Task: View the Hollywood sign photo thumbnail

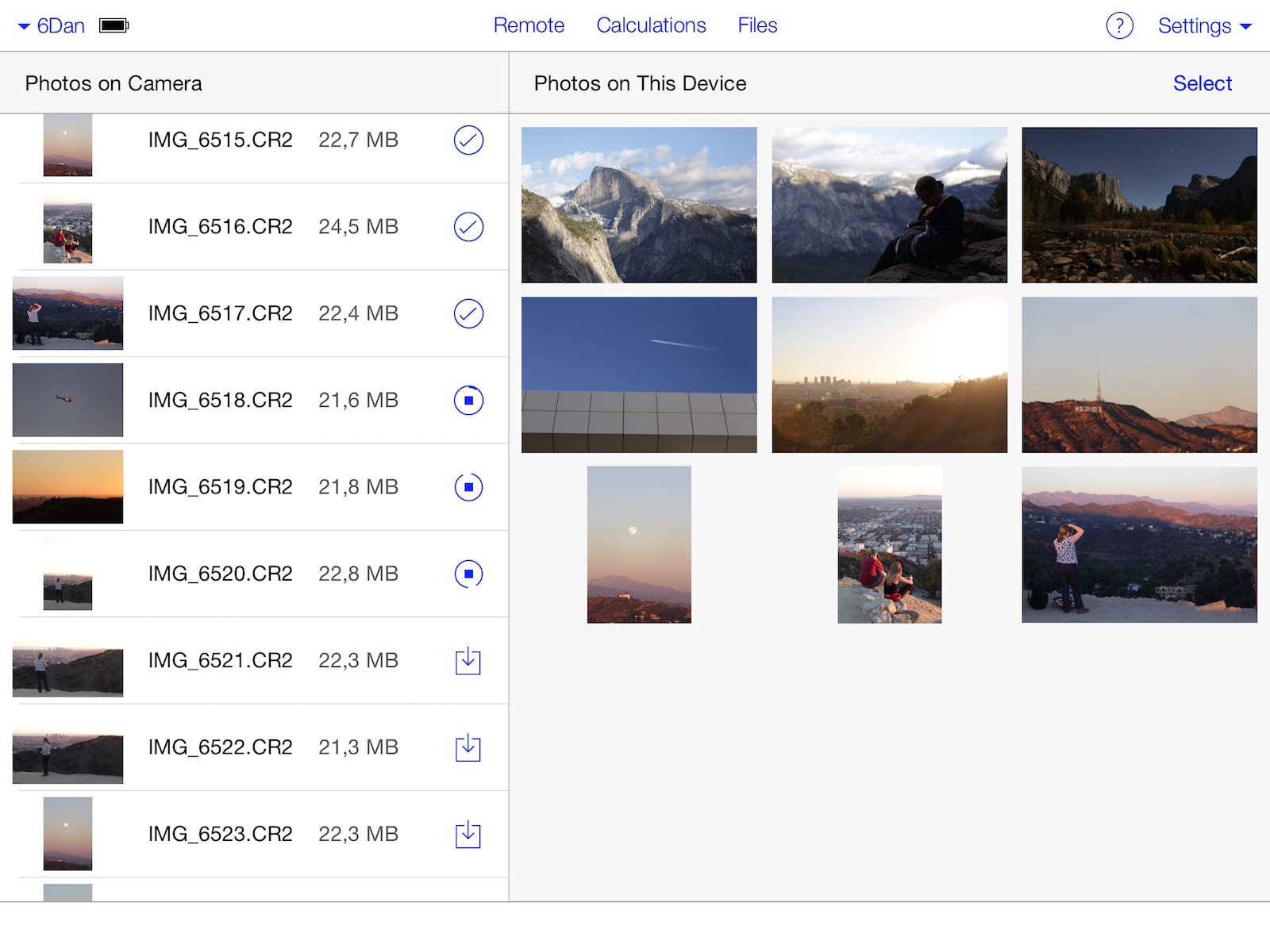Action: pos(1139,374)
